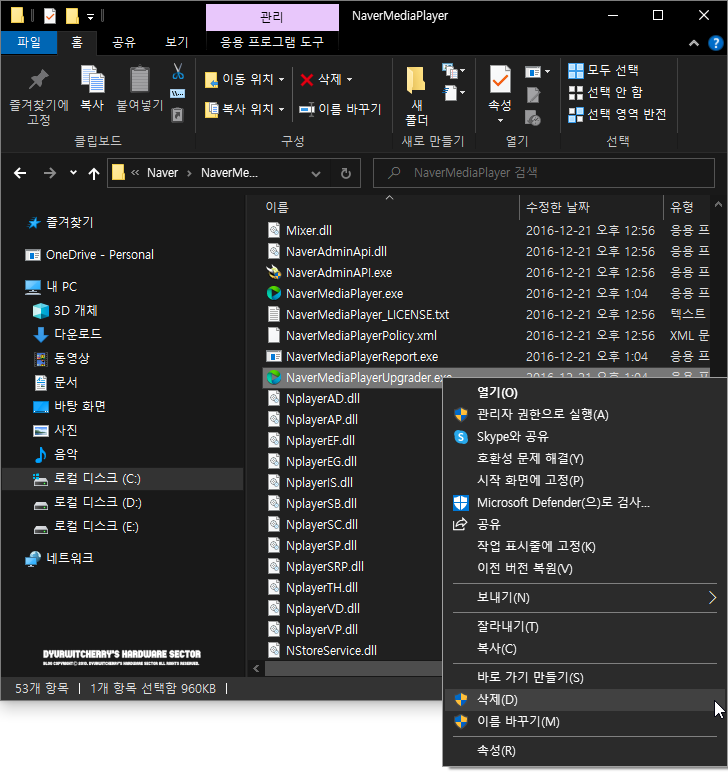Select the NaverMediaPlayer.exe file
The image size is (728, 780).
tap(344, 293)
